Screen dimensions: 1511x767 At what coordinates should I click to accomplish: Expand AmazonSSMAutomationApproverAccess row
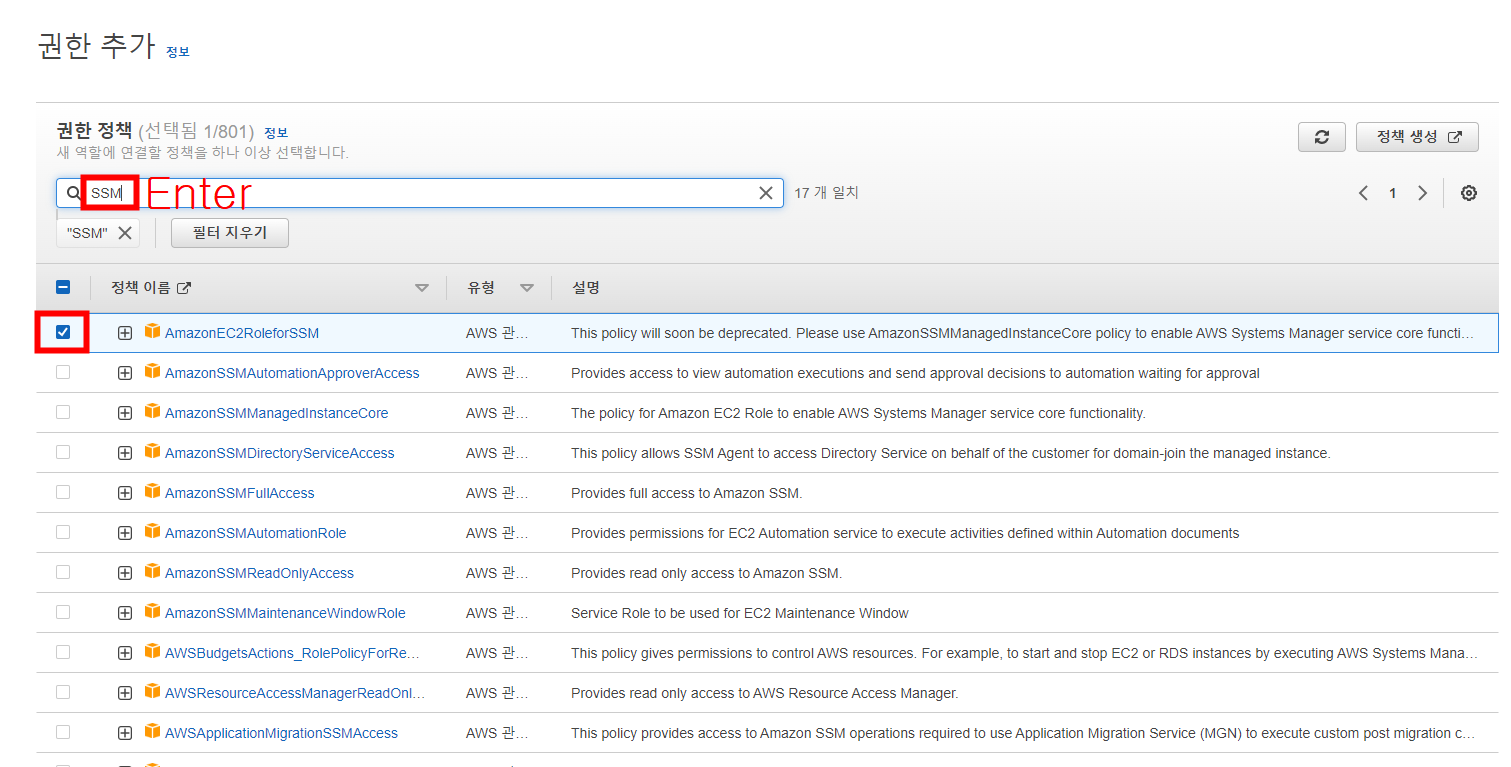[125, 373]
